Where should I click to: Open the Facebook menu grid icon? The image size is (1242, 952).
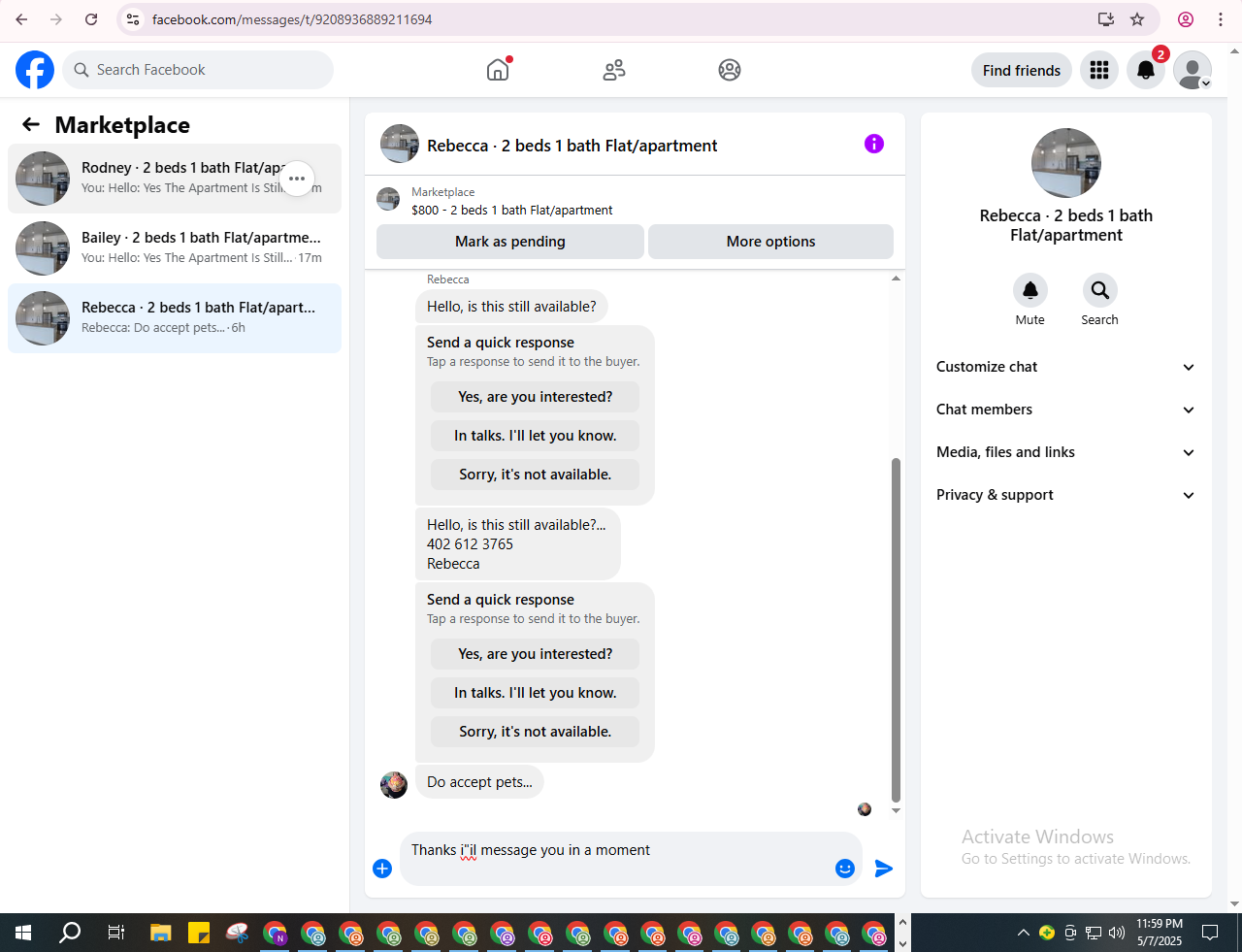point(1099,70)
